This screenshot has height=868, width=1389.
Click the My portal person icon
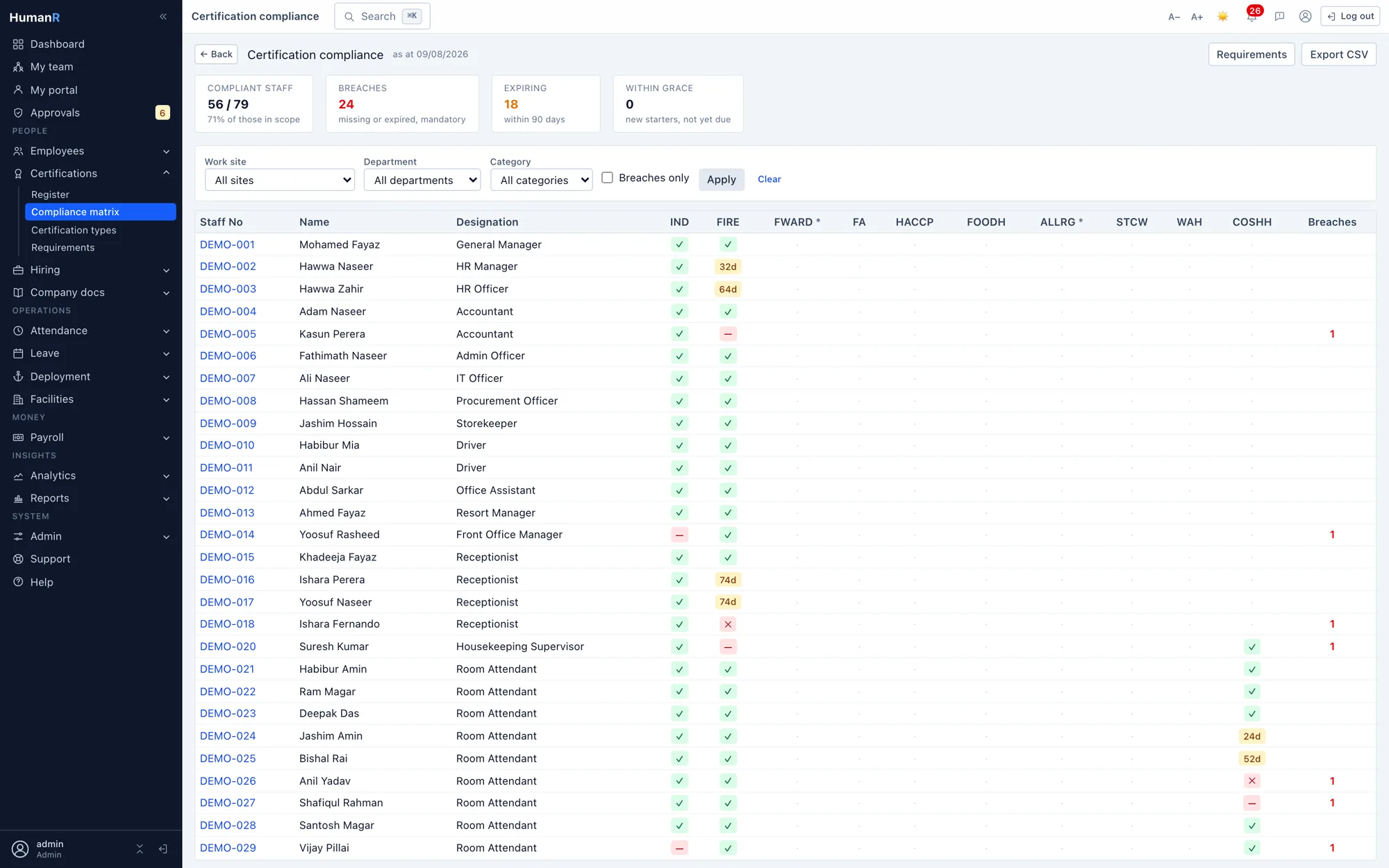tap(18, 90)
